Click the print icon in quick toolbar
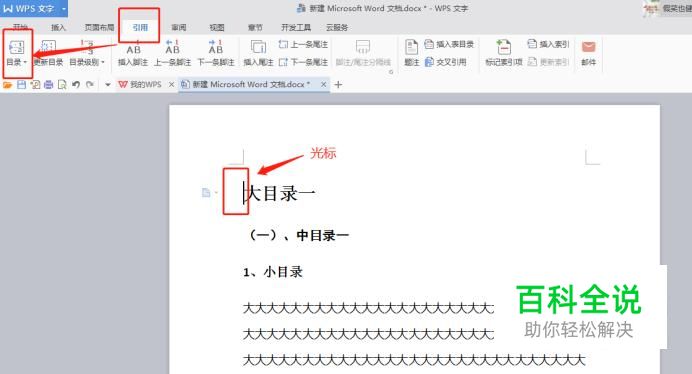The width and height of the screenshot is (692, 374). [49, 85]
